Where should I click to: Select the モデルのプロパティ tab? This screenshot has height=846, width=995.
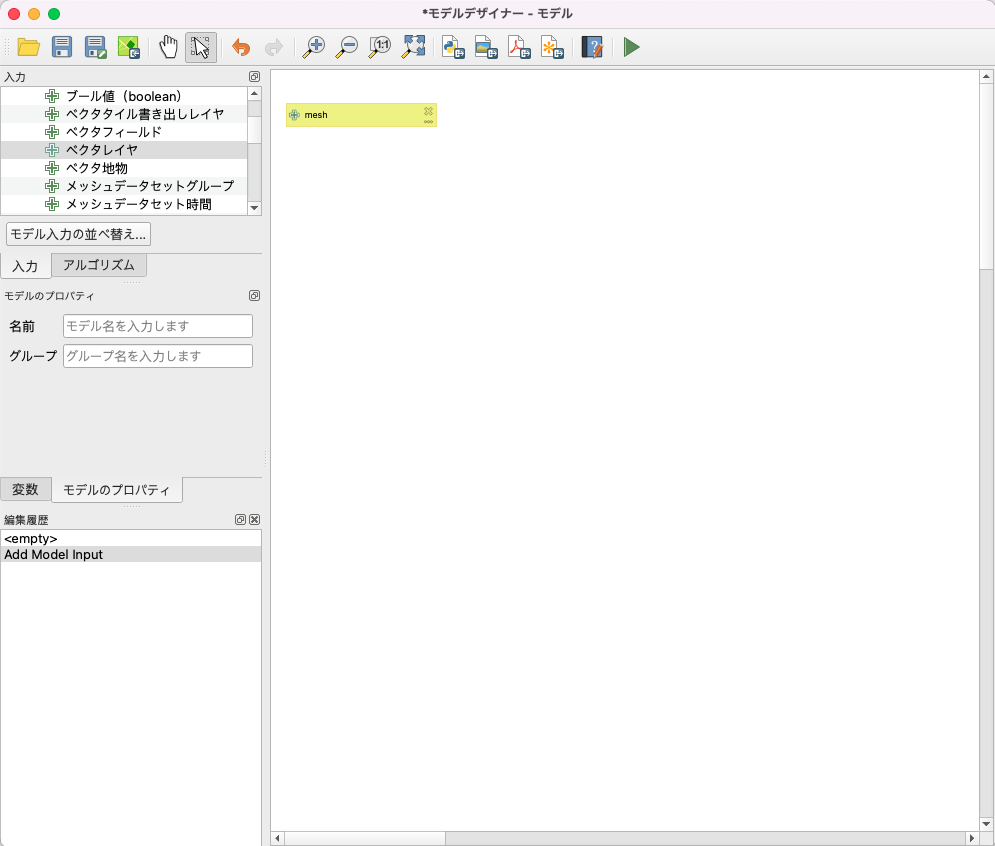117,490
